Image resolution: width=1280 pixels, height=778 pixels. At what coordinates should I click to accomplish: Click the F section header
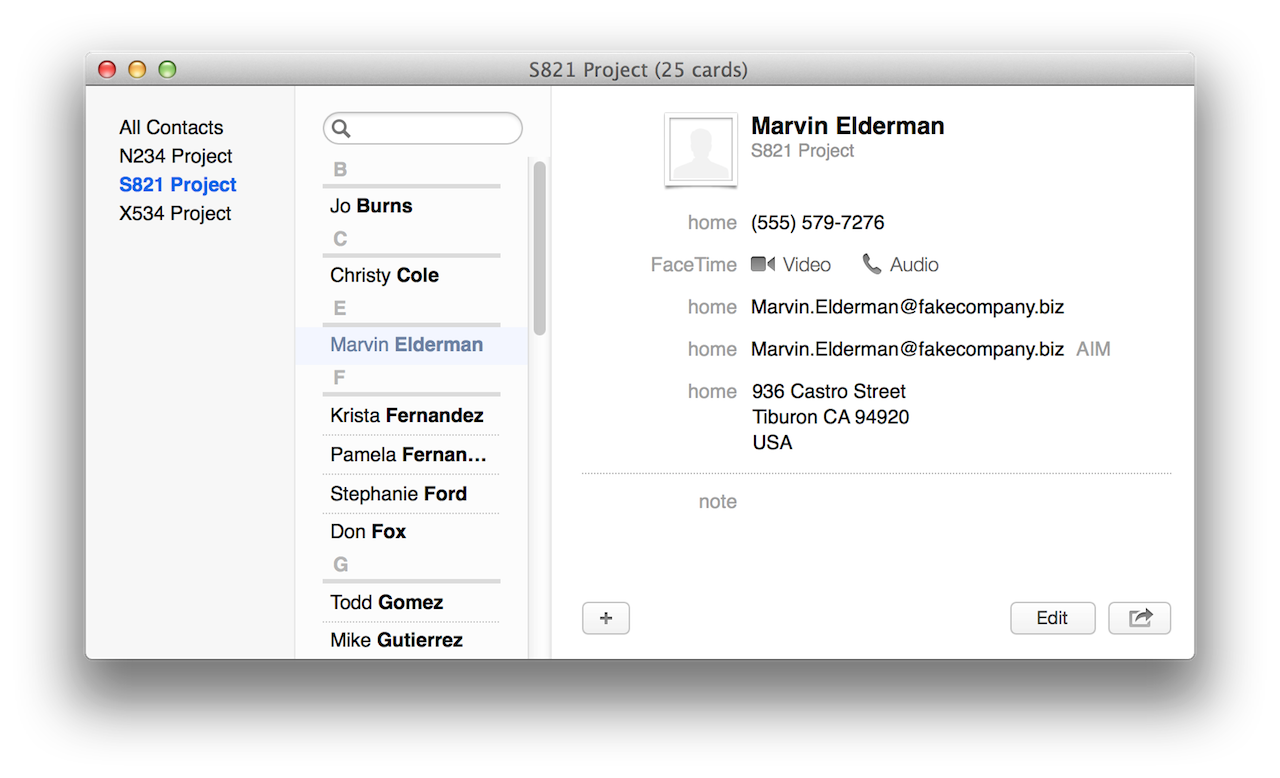point(339,378)
